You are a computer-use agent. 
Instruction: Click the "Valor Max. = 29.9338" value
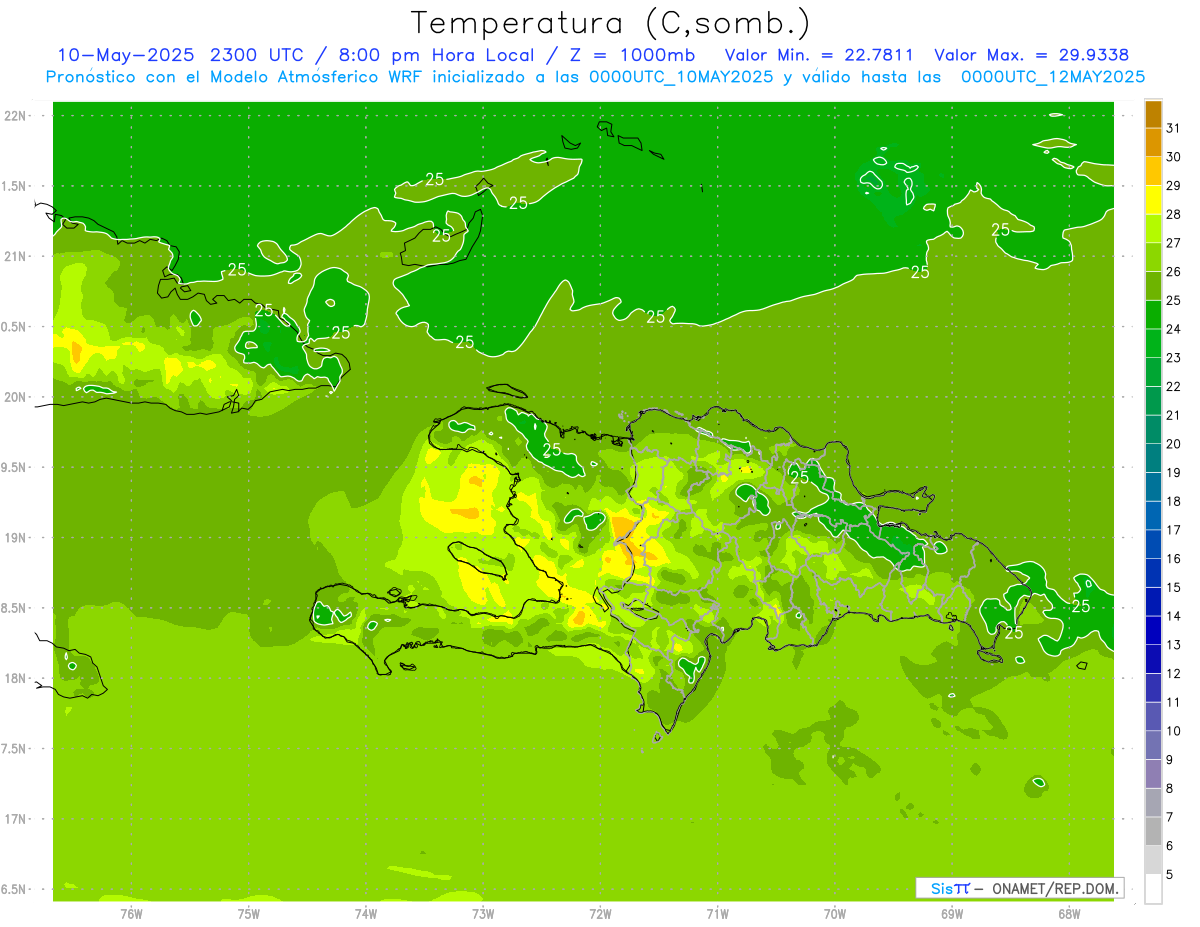(1033, 55)
